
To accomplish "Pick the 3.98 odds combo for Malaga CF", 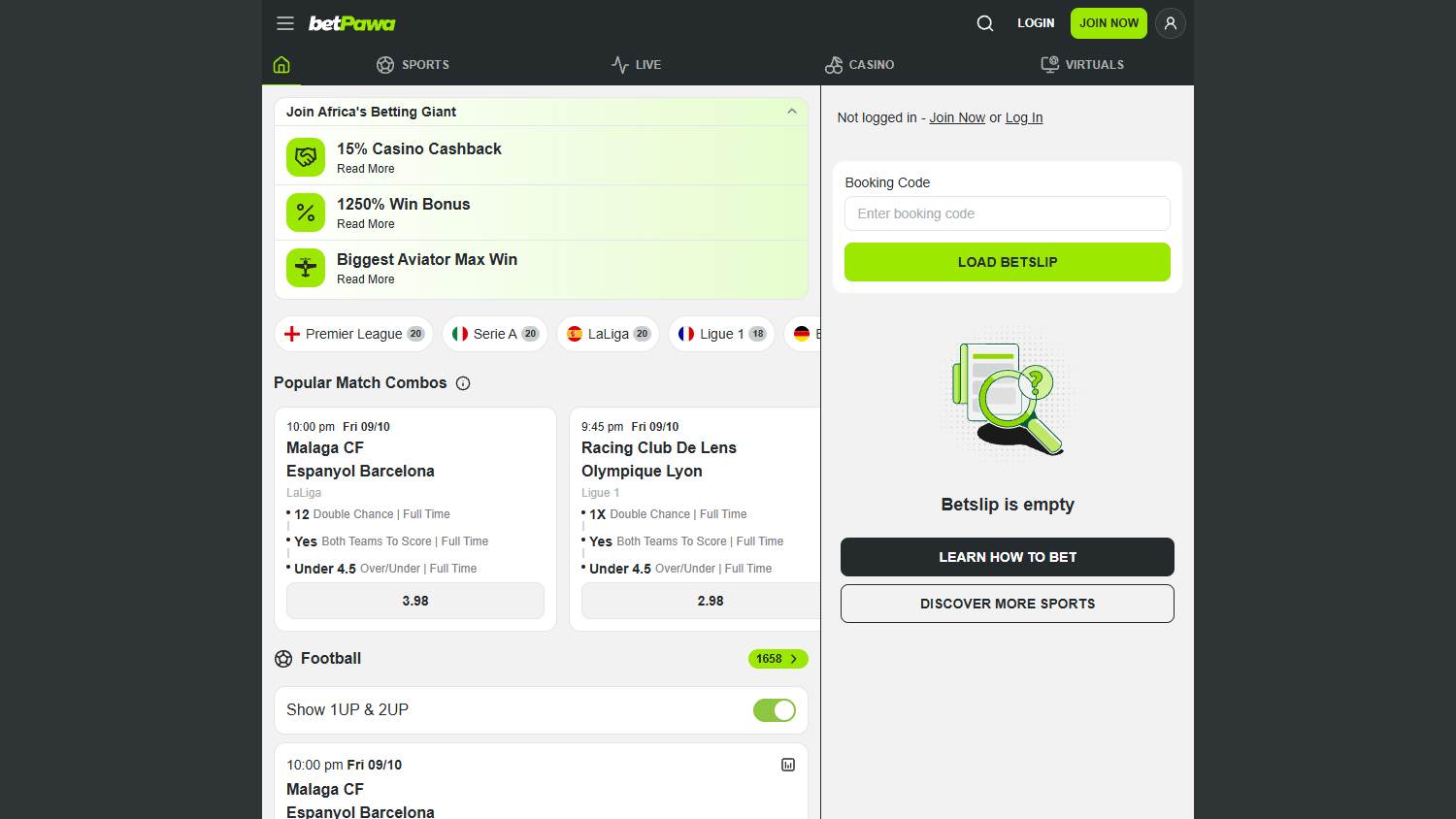I will pos(415,601).
